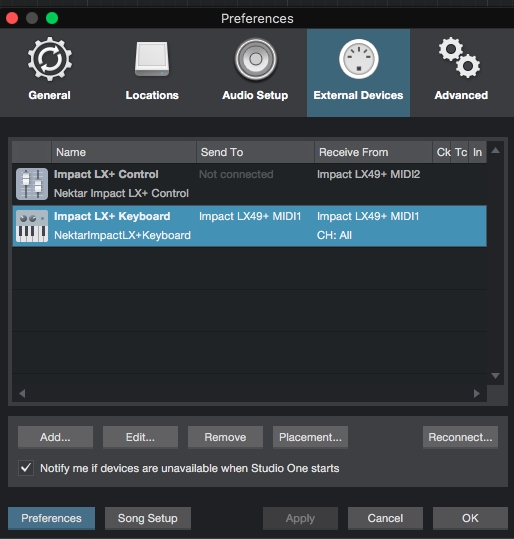Viewport: 514px width, 539px height.
Task: Edit the selected device with Edit...
Action: click(140, 437)
